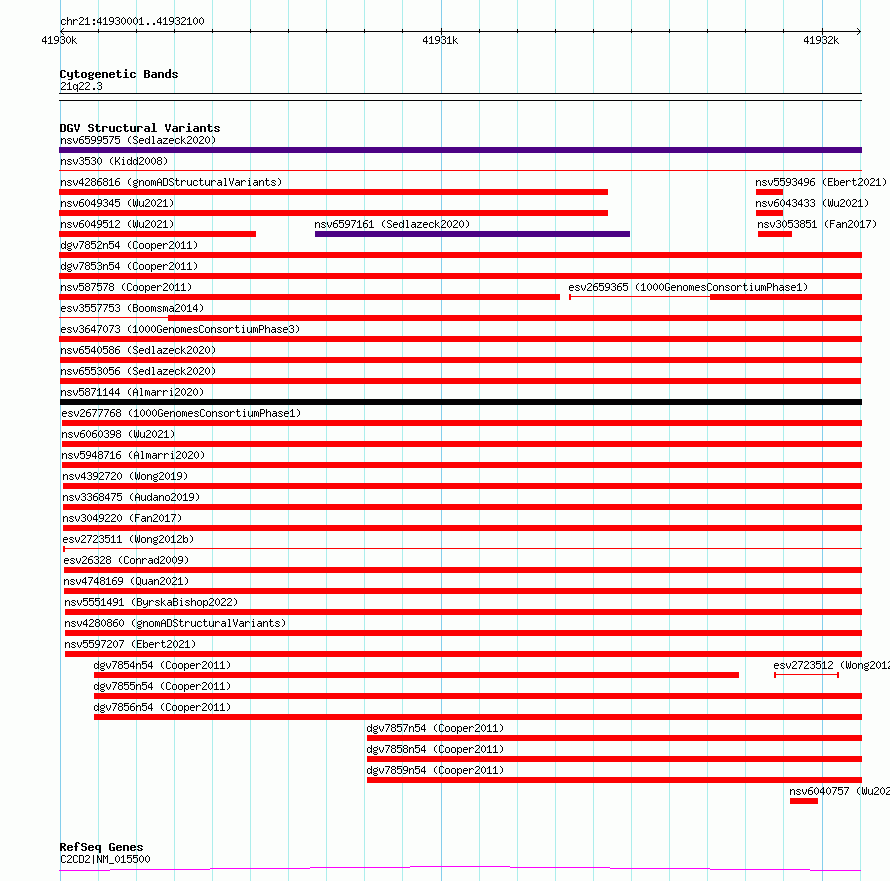890x881 pixels.
Task: Click the RefSeq Genes track title
Action: [101, 847]
